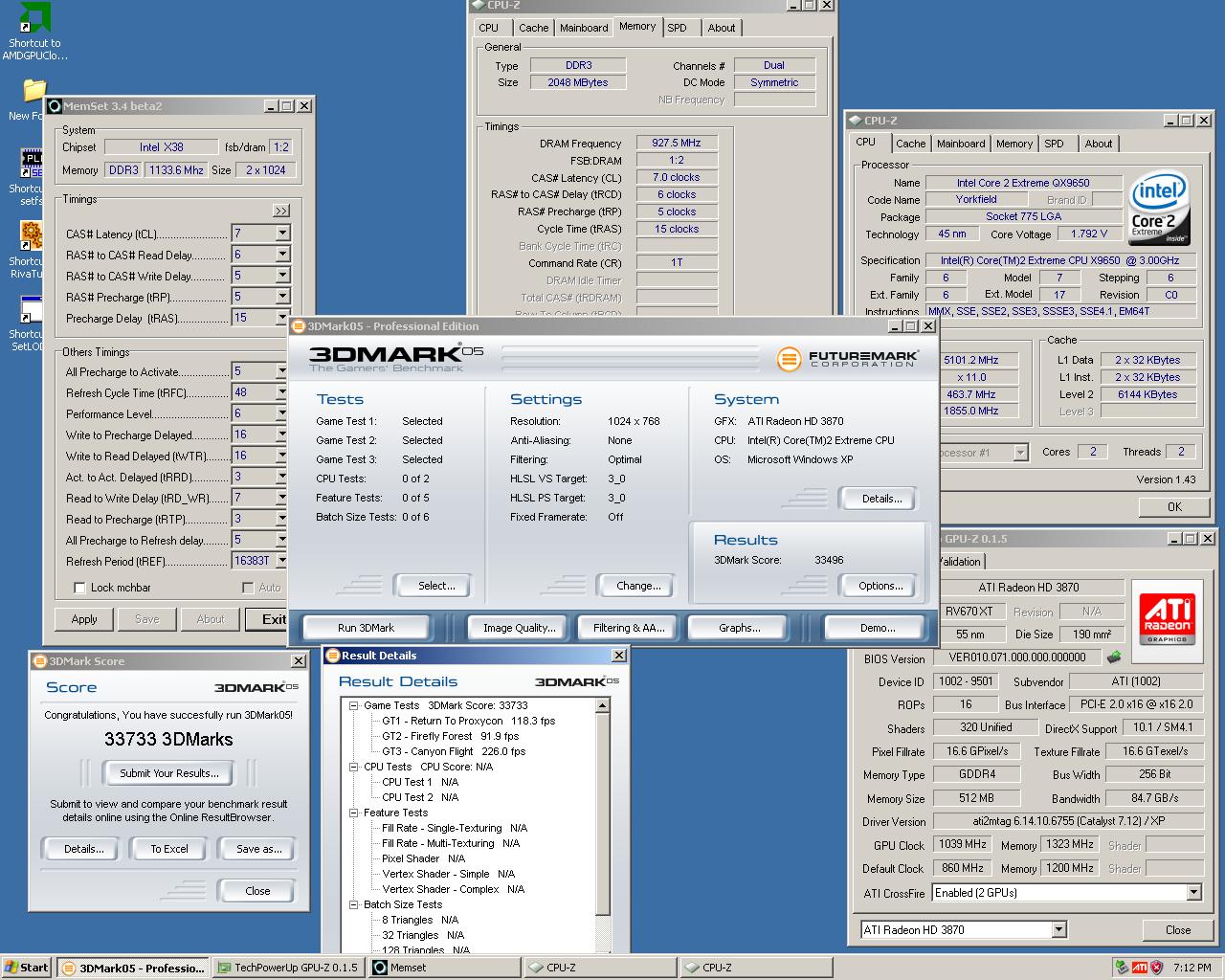Click the Result Details window title icon
The width and height of the screenshot is (1225, 980).
(333, 656)
